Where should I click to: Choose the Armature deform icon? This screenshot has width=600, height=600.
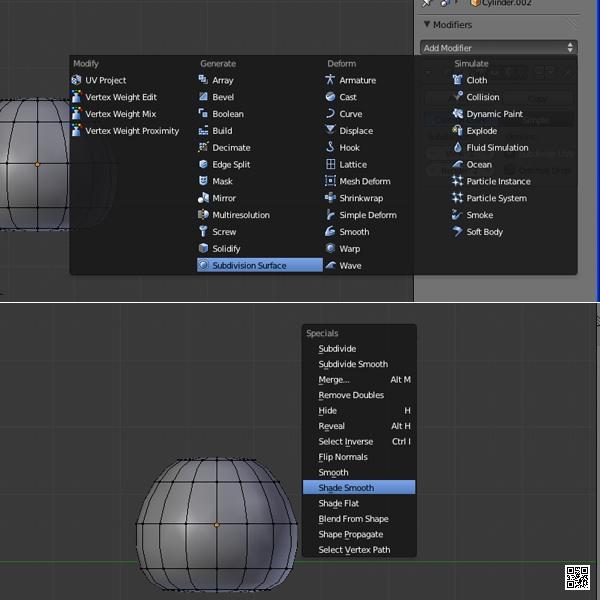pos(331,80)
